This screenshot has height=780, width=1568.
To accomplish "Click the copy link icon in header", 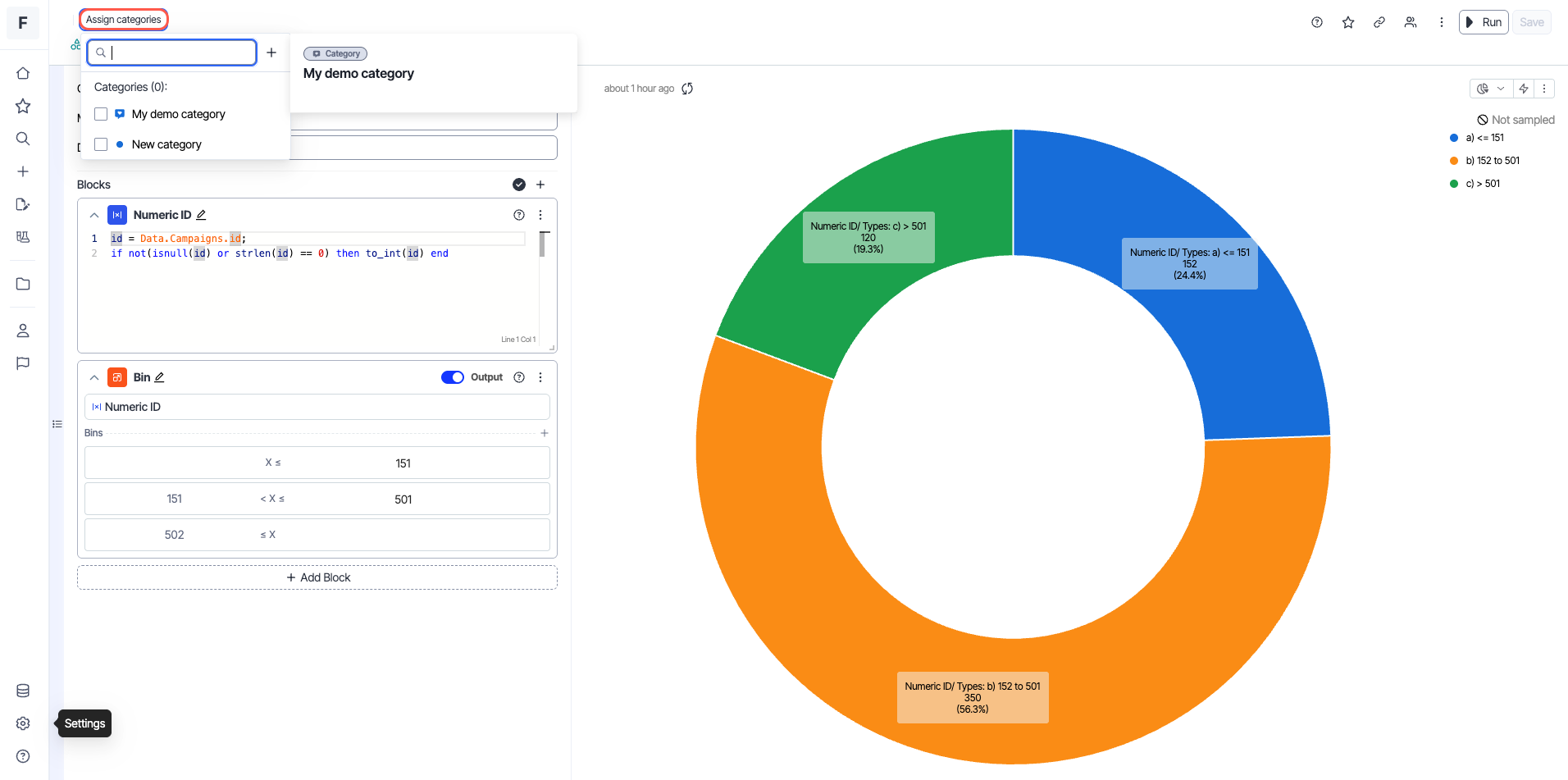I will point(1379,23).
